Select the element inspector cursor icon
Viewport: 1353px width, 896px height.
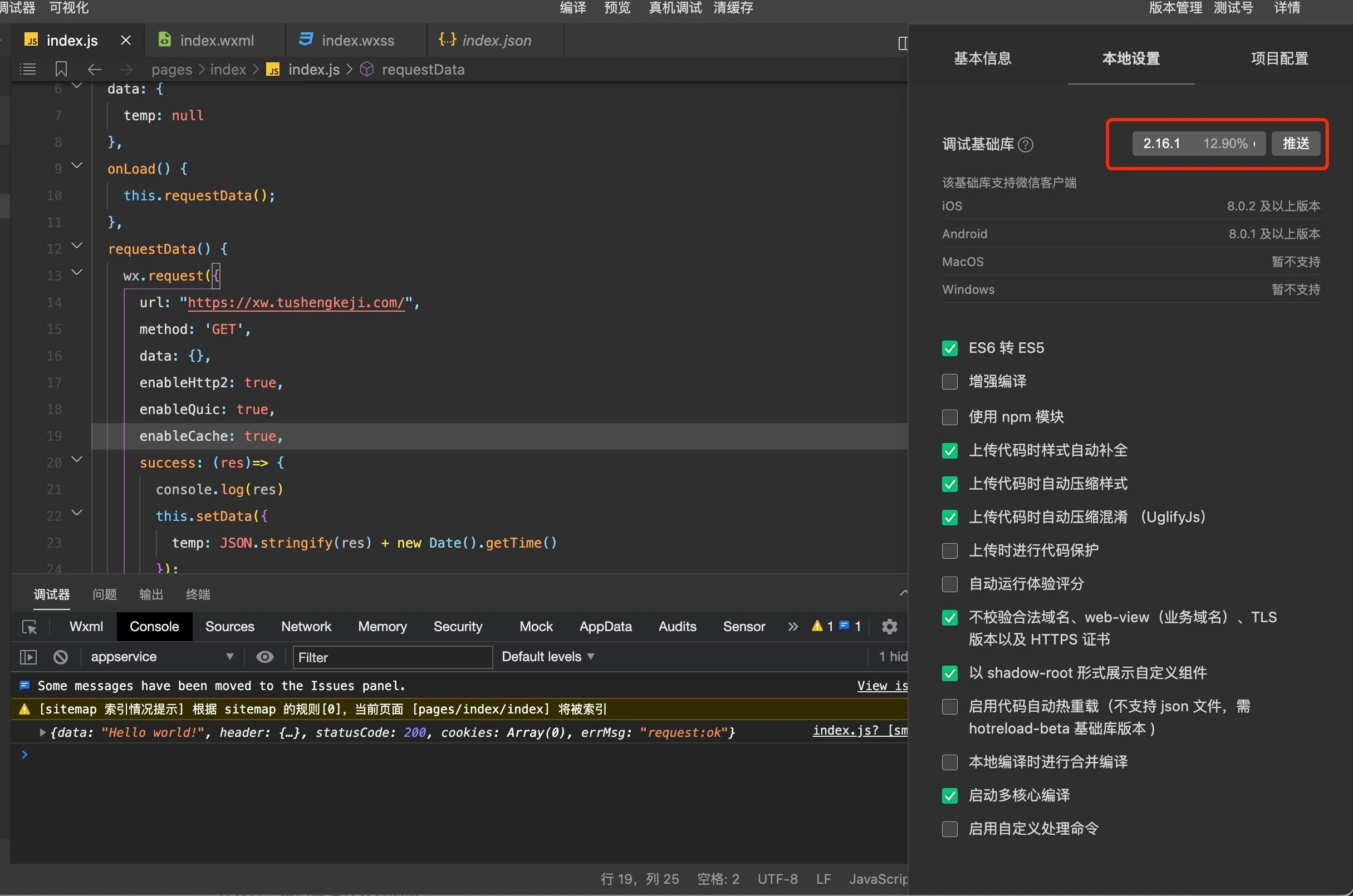coord(29,627)
